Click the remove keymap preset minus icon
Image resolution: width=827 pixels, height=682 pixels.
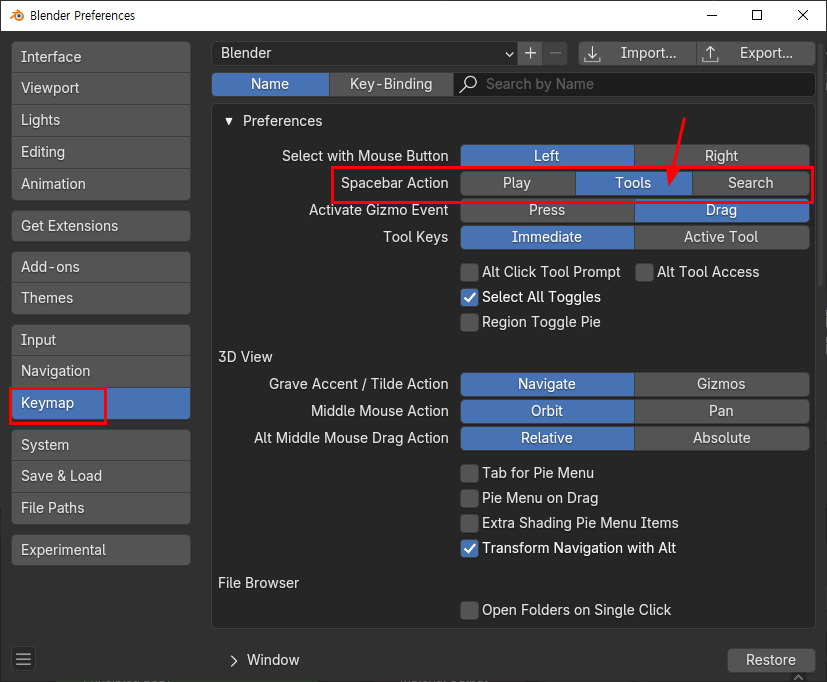(x=555, y=53)
